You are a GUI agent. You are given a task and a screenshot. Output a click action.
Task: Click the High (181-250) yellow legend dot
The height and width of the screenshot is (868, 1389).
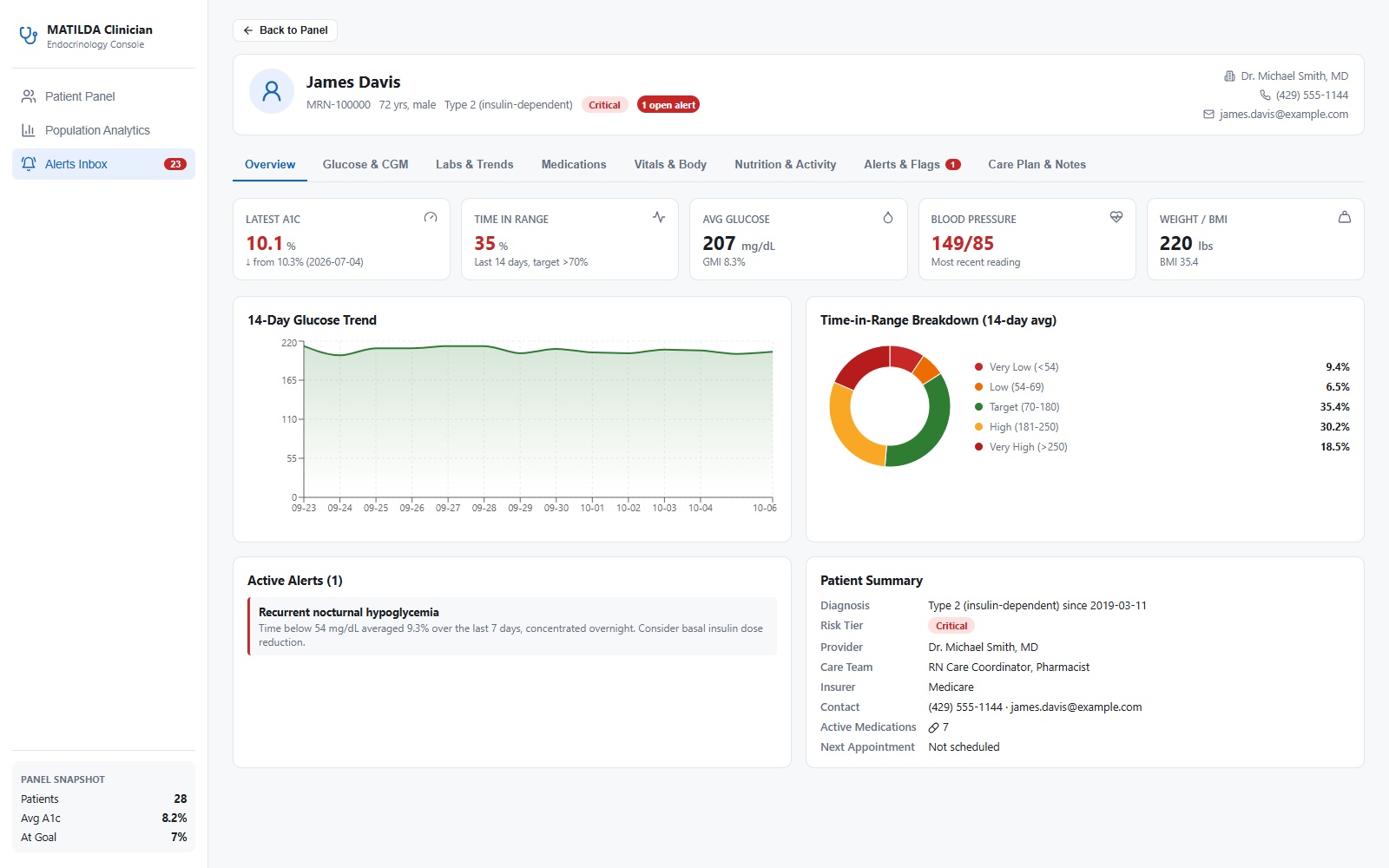[x=979, y=427]
